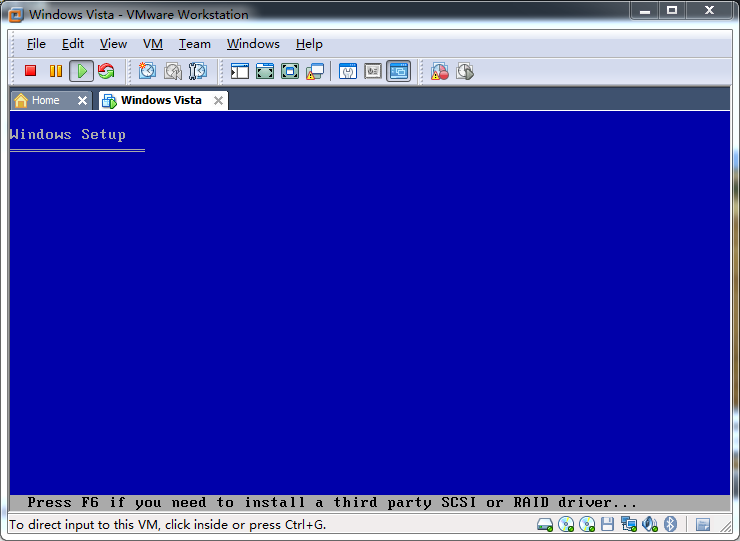Image resolution: width=740 pixels, height=541 pixels.
Task: Show the summary view with wrench icon
Action: [x=348, y=71]
